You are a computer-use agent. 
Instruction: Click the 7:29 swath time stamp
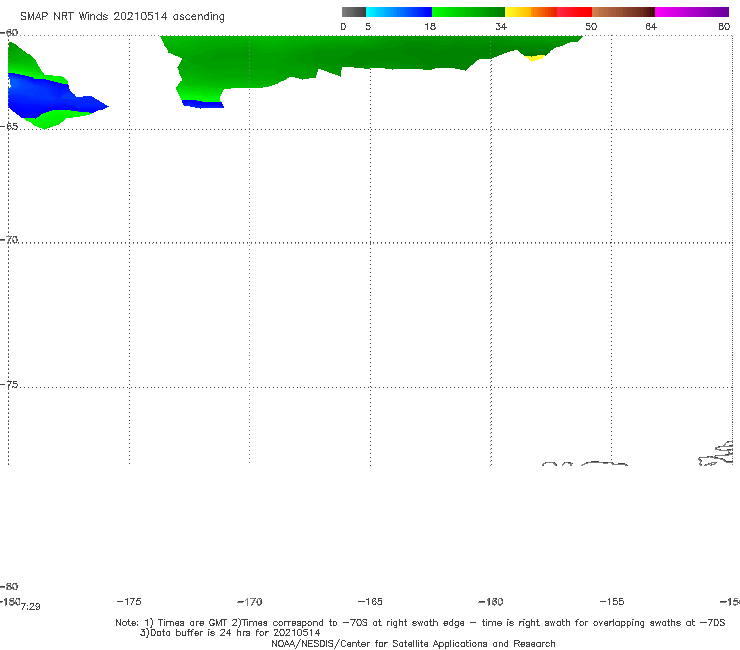[x=31, y=607]
